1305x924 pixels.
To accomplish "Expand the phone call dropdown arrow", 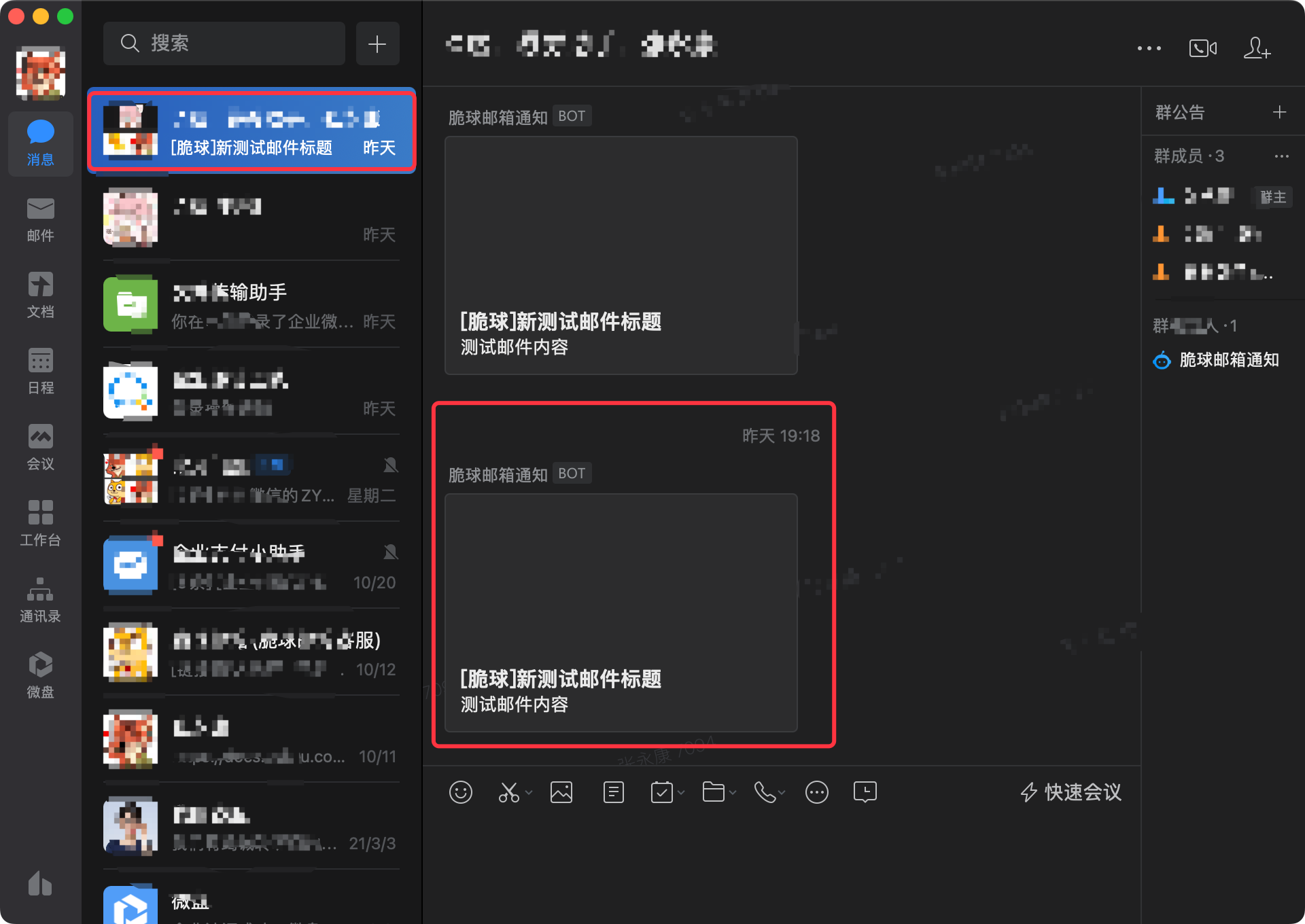I will [x=782, y=793].
